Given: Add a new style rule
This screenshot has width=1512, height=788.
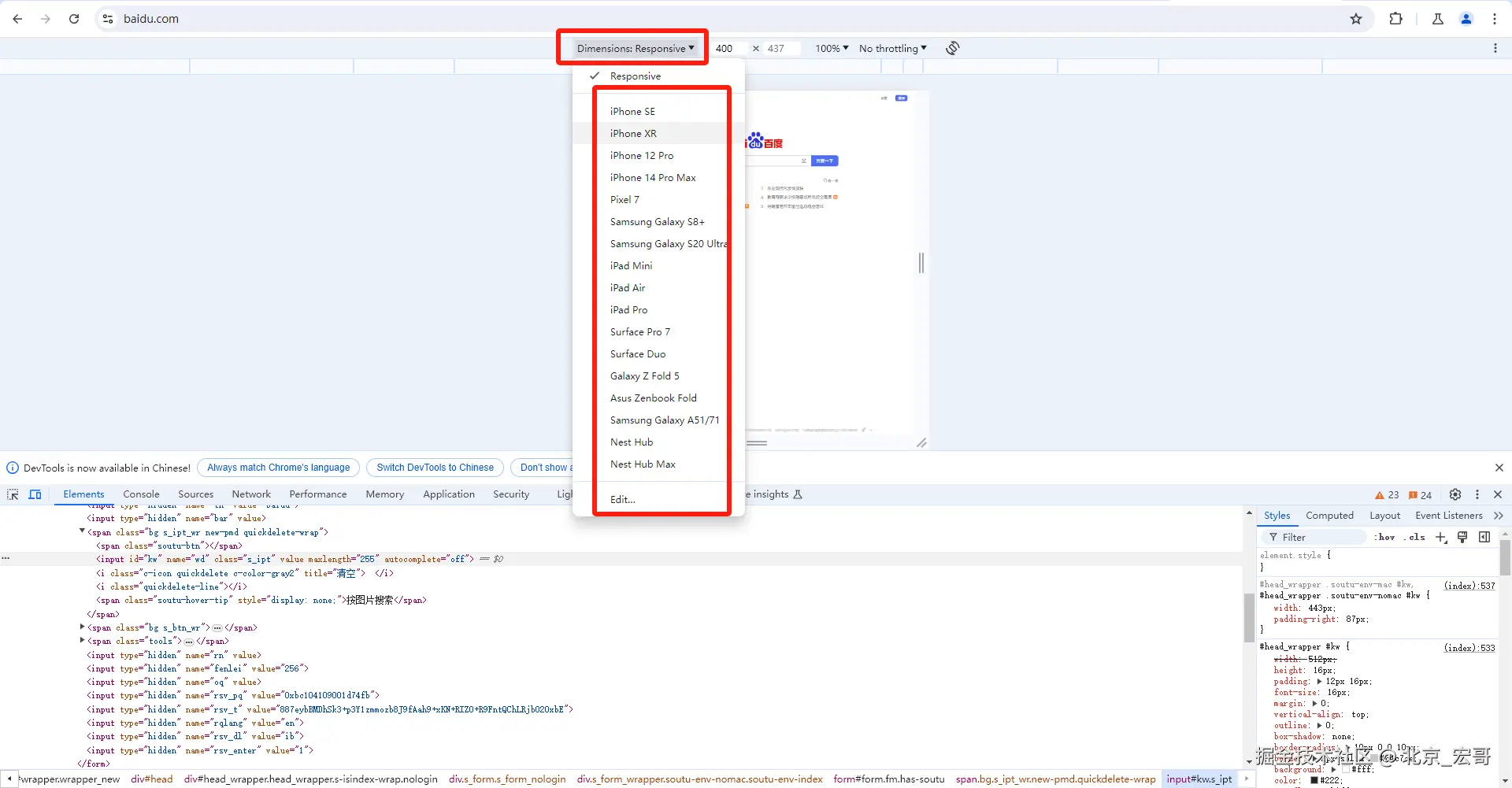Looking at the screenshot, I should click(x=1440, y=537).
